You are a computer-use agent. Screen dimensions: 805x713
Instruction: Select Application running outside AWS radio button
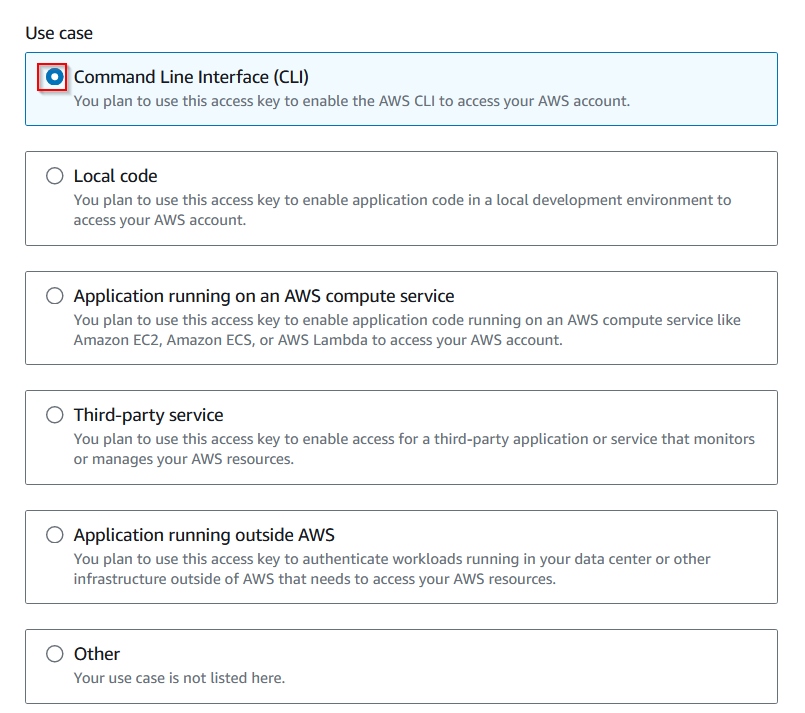tap(54, 535)
